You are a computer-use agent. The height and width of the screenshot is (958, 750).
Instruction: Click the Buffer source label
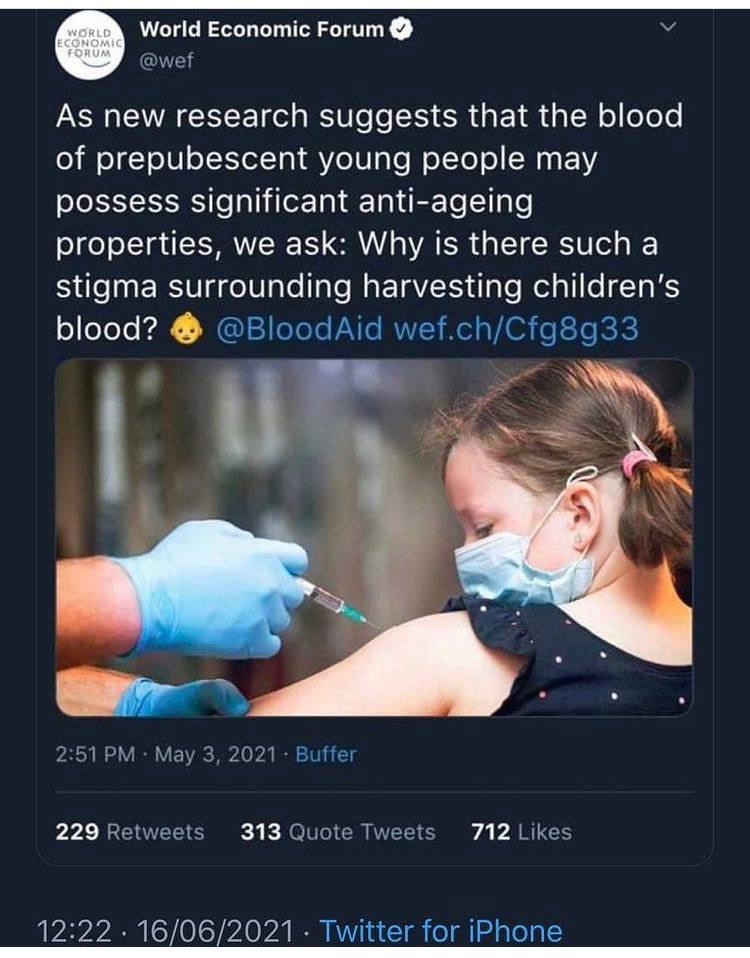click(326, 755)
